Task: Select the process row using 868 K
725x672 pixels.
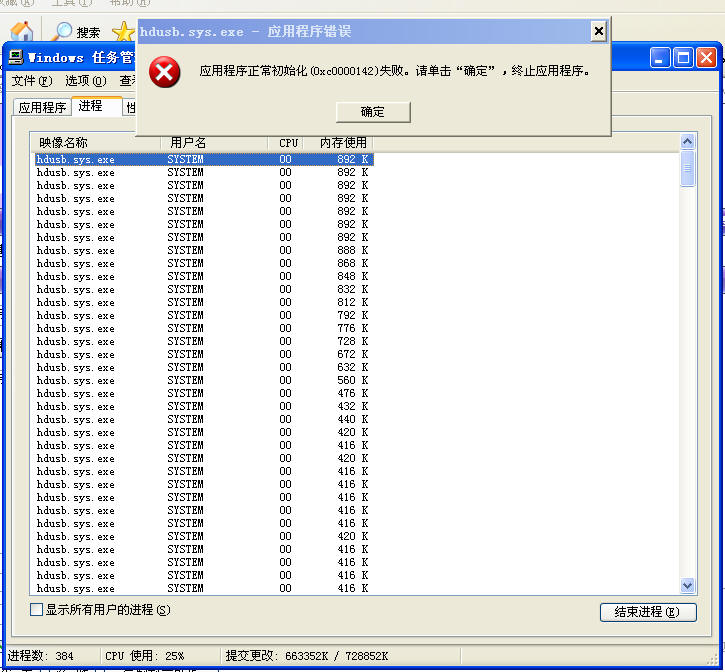Action: coord(203,263)
